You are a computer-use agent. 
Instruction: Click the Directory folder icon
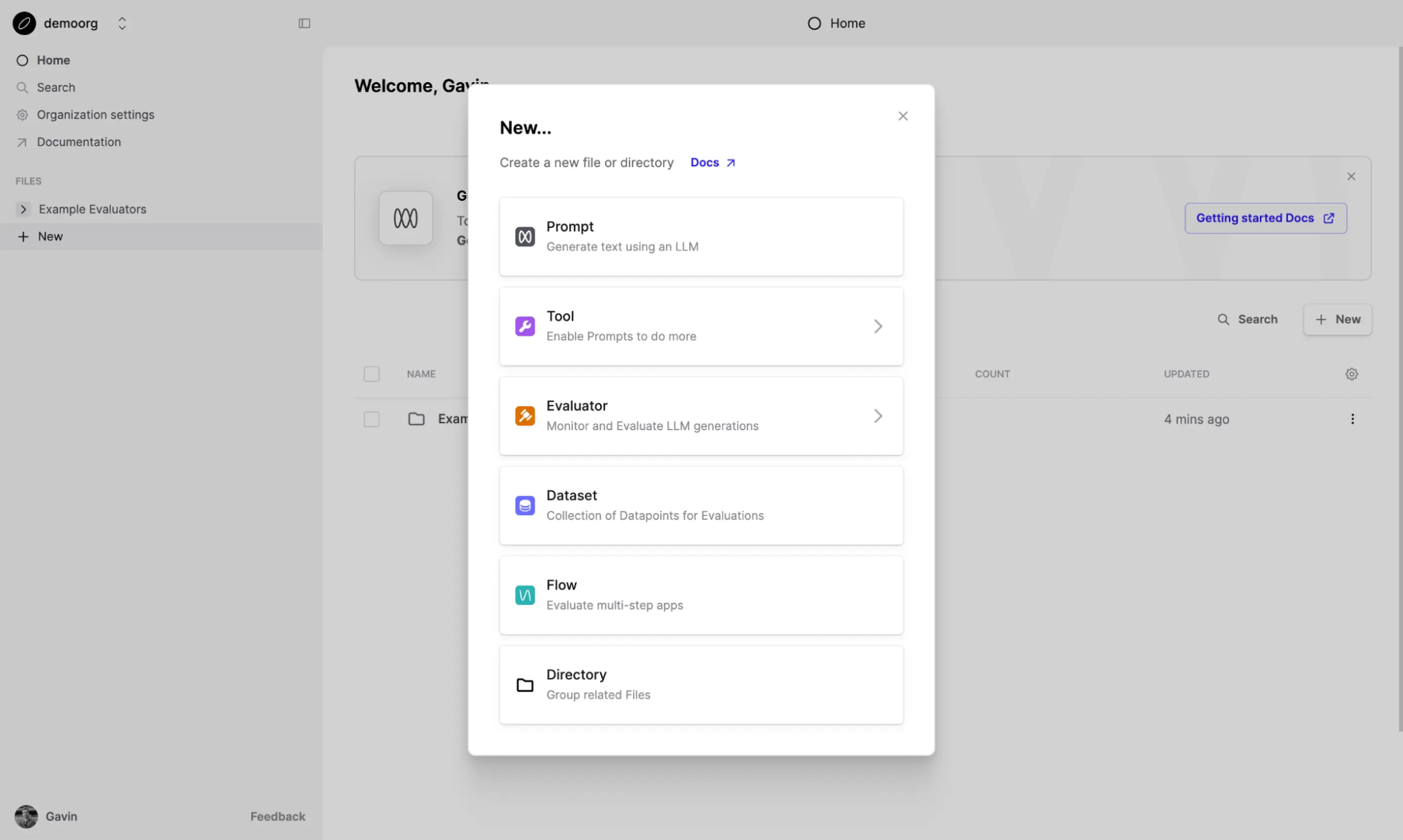pos(525,684)
